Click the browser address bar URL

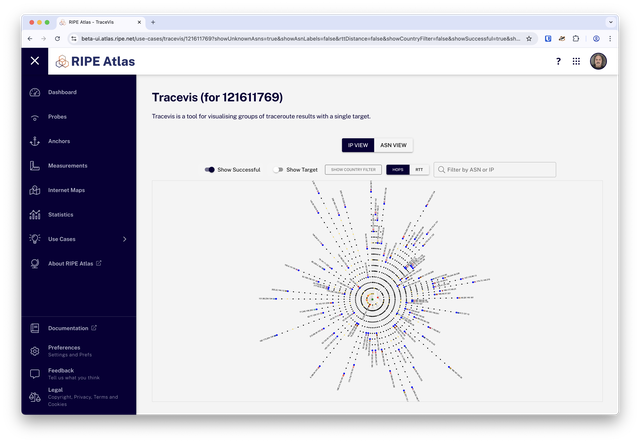(x=300, y=38)
